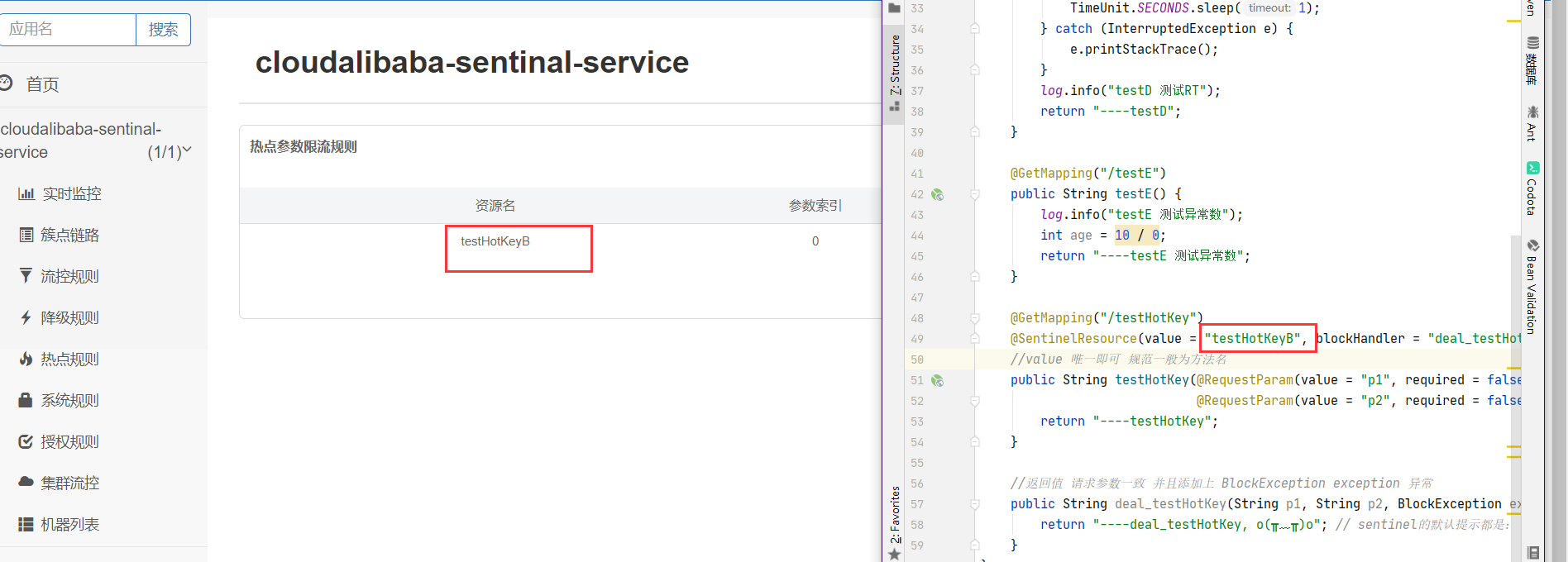
Task: Toggle the fold marker at line 52
Action: click(975, 401)
